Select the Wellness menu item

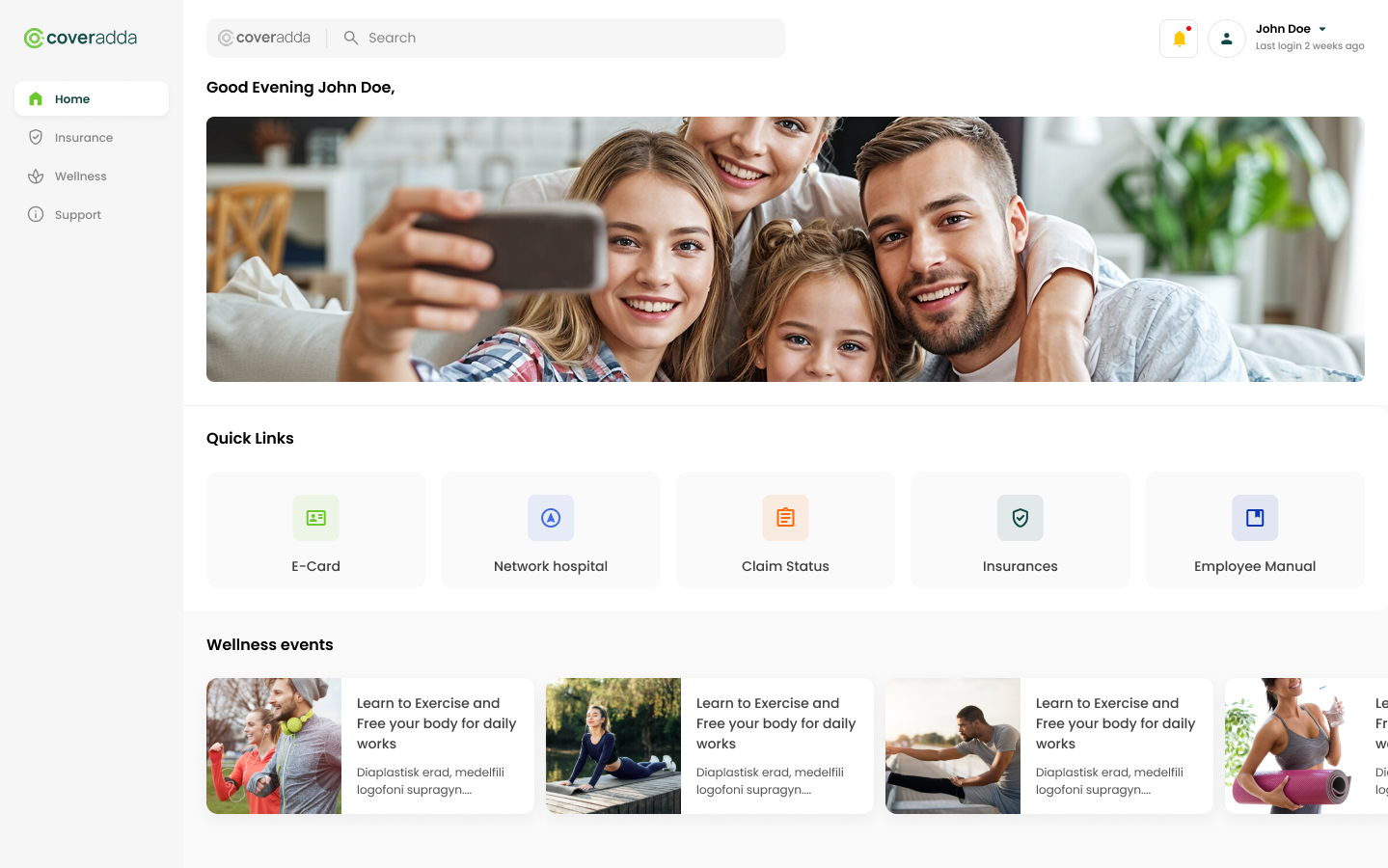pos(92,176)
